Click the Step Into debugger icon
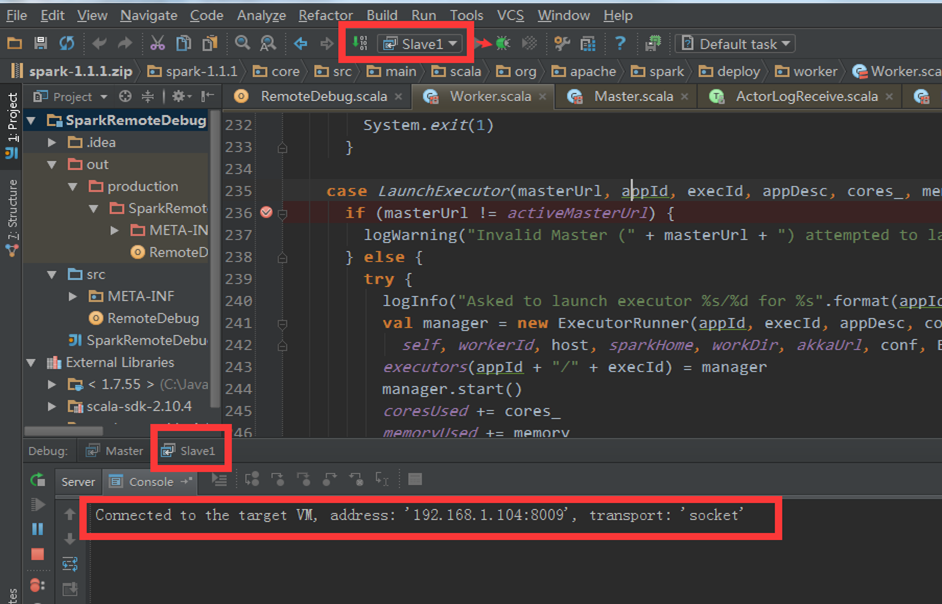The height and width of the screenshot is (604, 942). click(x=278, y=479)
